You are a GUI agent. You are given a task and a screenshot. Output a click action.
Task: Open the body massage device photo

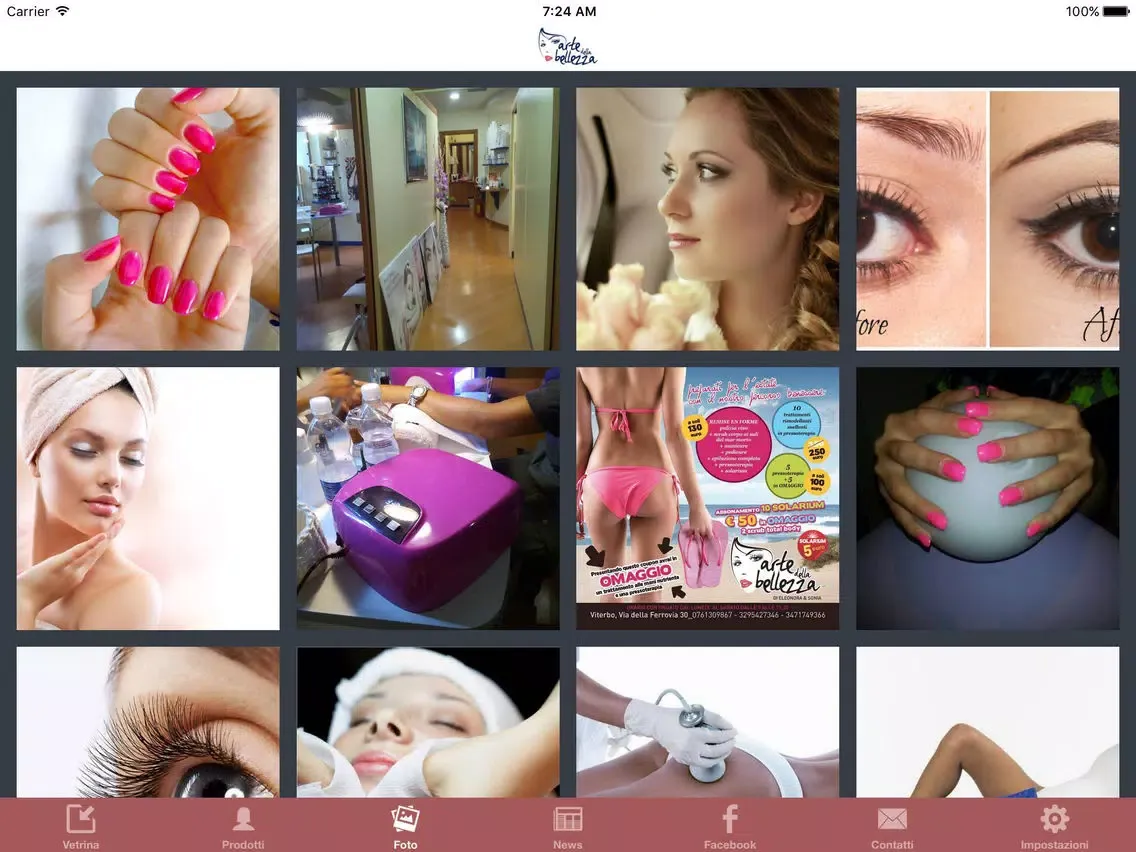pyautogui.click(x=708, y=722)
